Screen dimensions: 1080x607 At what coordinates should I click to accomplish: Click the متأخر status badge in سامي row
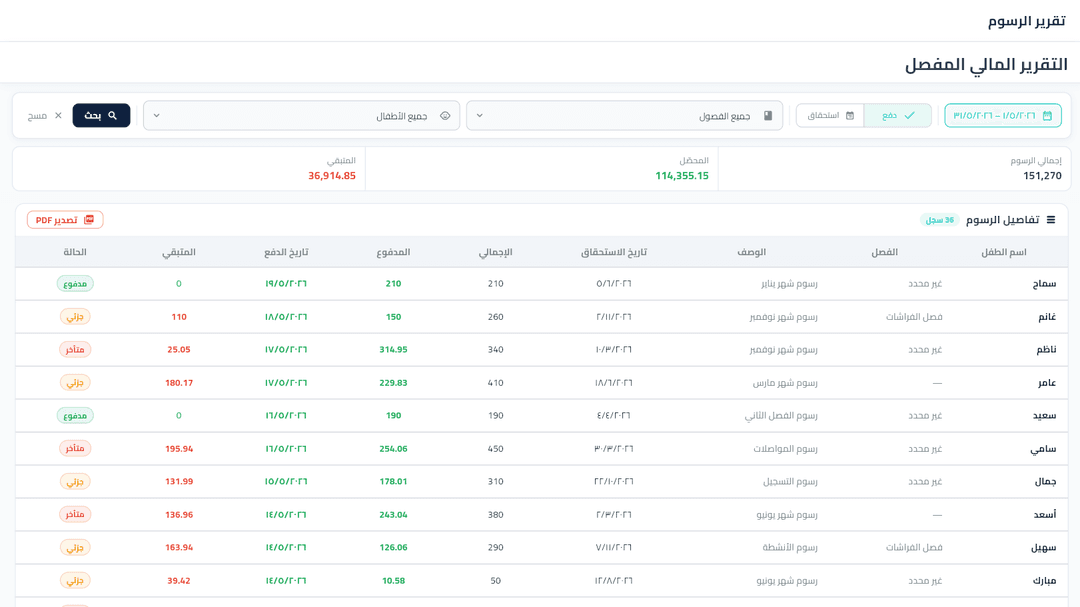pos(75,449)
